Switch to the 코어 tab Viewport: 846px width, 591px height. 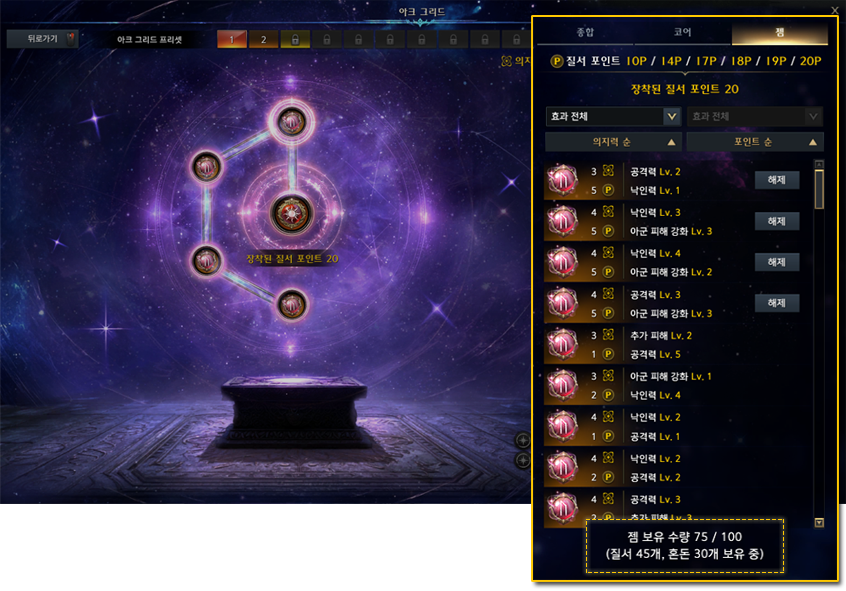tap(683, 32)
